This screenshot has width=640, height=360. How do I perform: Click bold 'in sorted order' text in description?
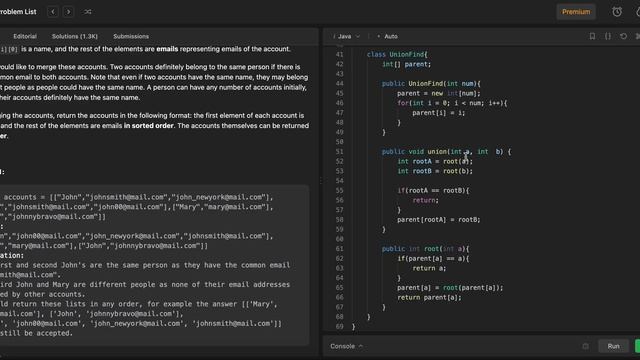[x=149, y=126]
